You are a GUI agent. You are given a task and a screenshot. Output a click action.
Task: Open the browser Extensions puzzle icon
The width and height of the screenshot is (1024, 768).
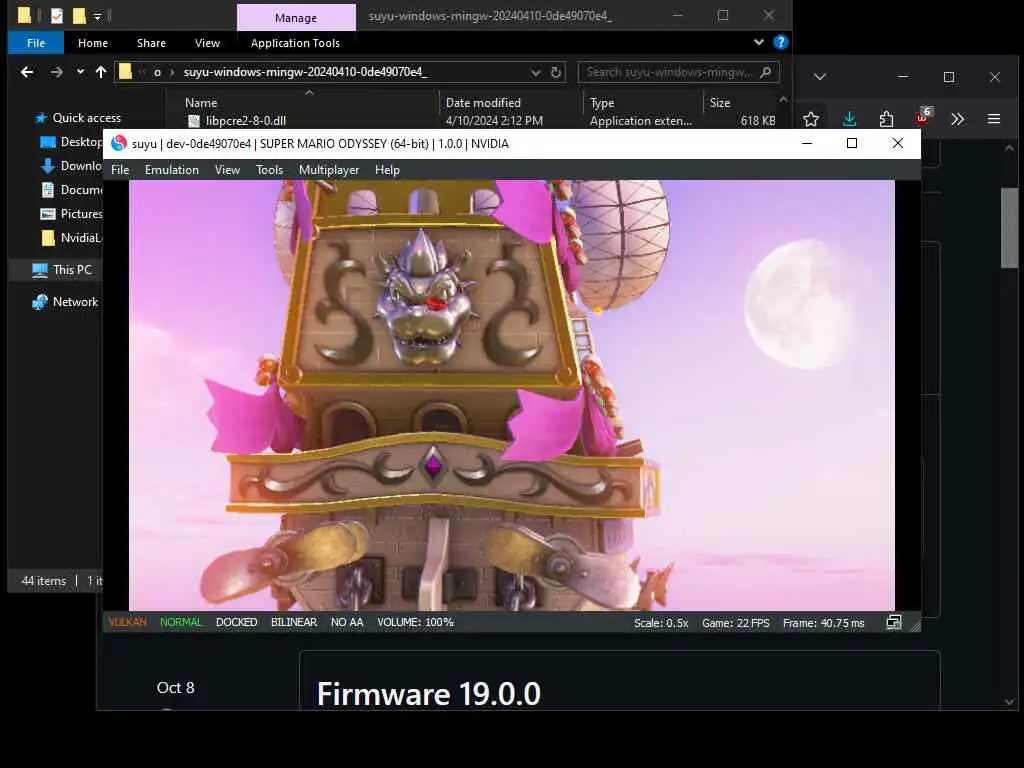coord(886,119)
